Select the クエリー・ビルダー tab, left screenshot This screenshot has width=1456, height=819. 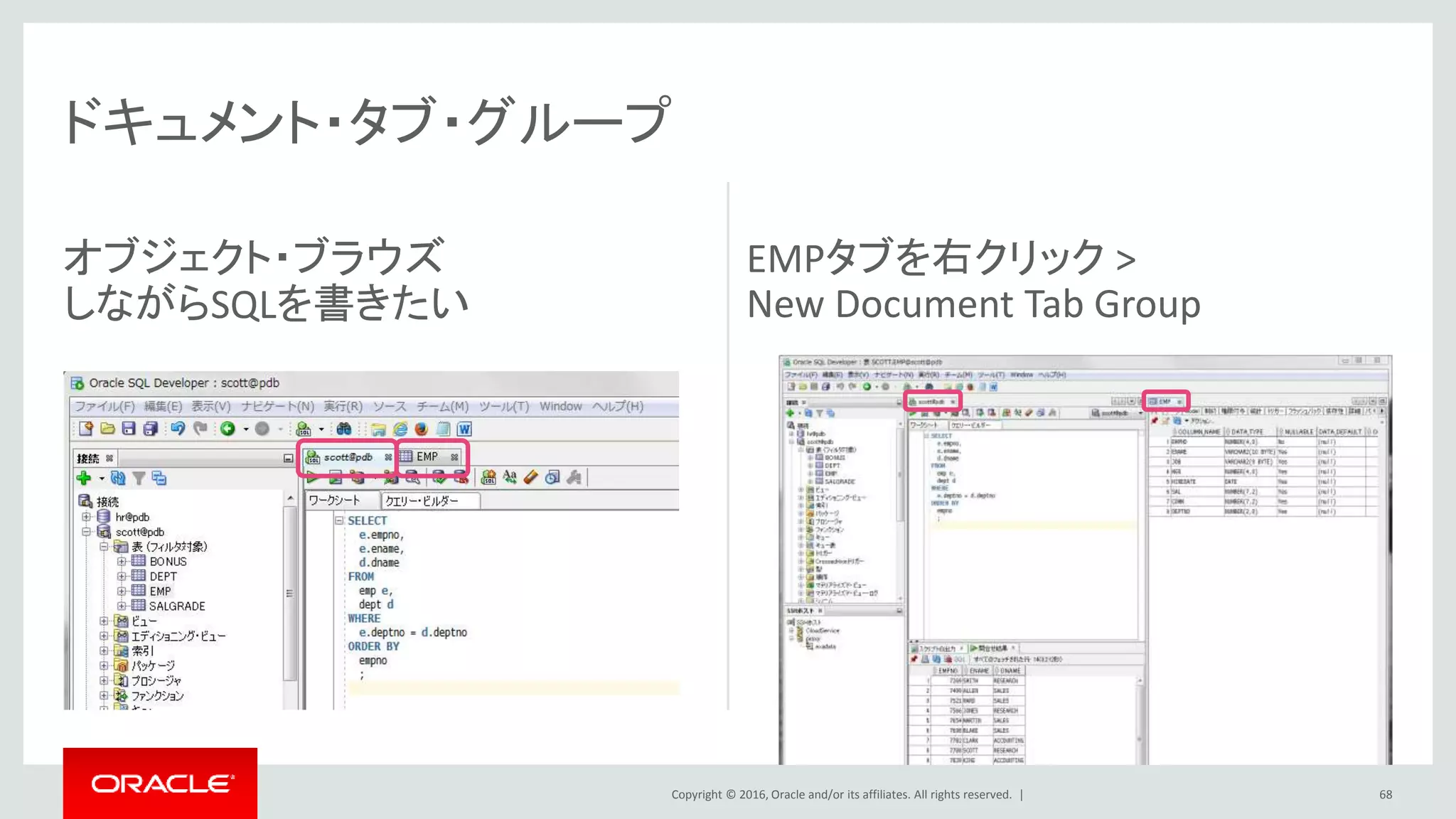[431, 501]
